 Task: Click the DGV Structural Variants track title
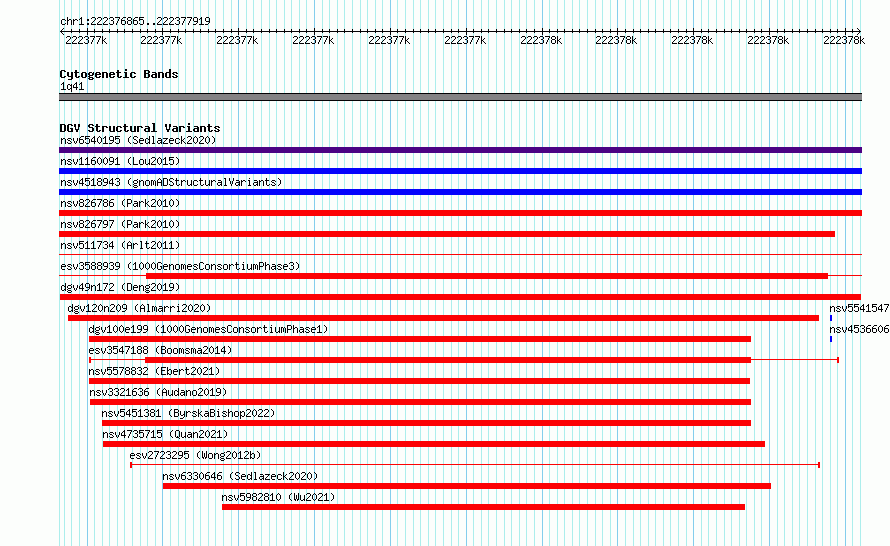[x=140, y=128]
